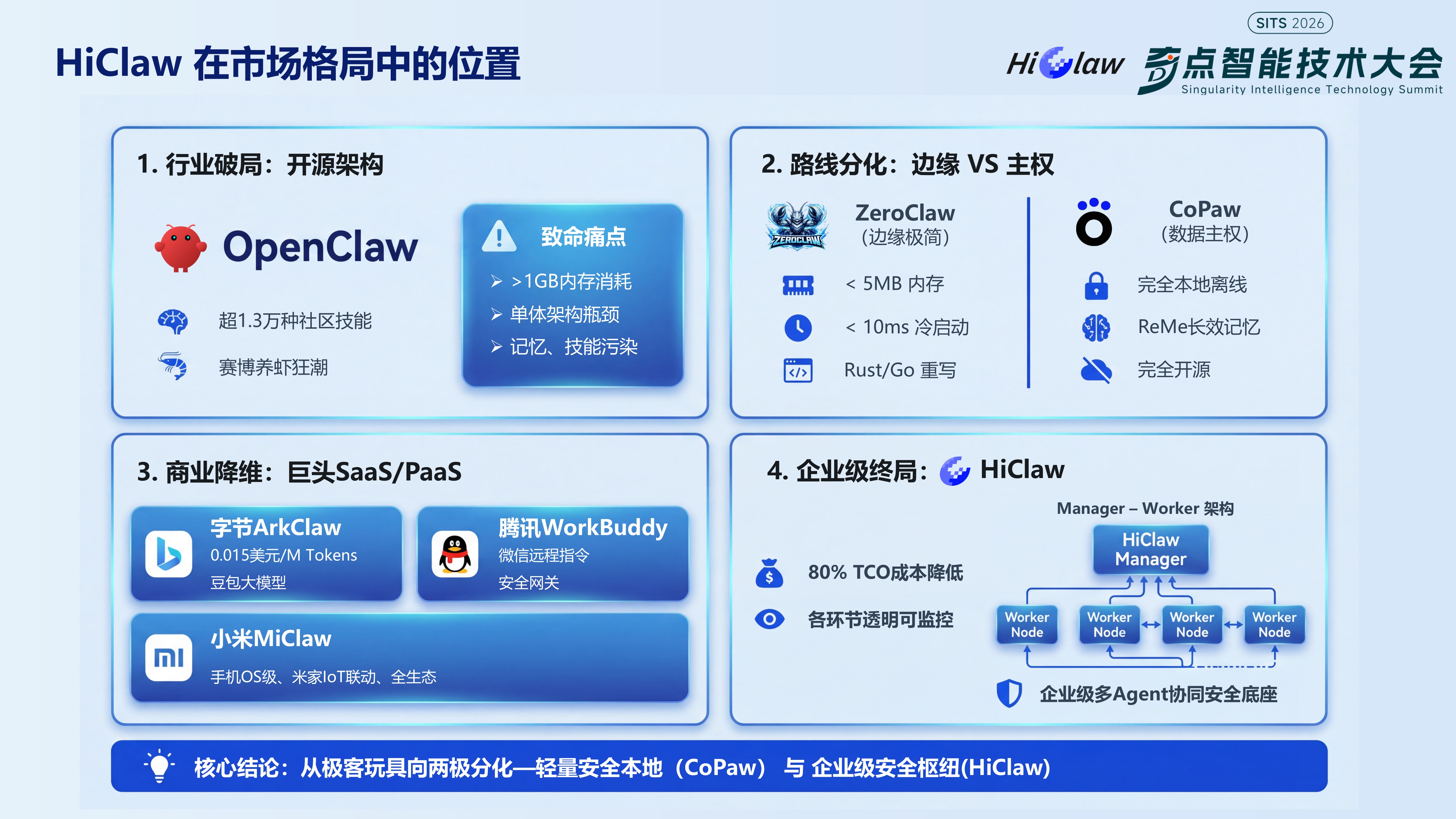Click the 核心结论 summary bar text

point(622,767)
